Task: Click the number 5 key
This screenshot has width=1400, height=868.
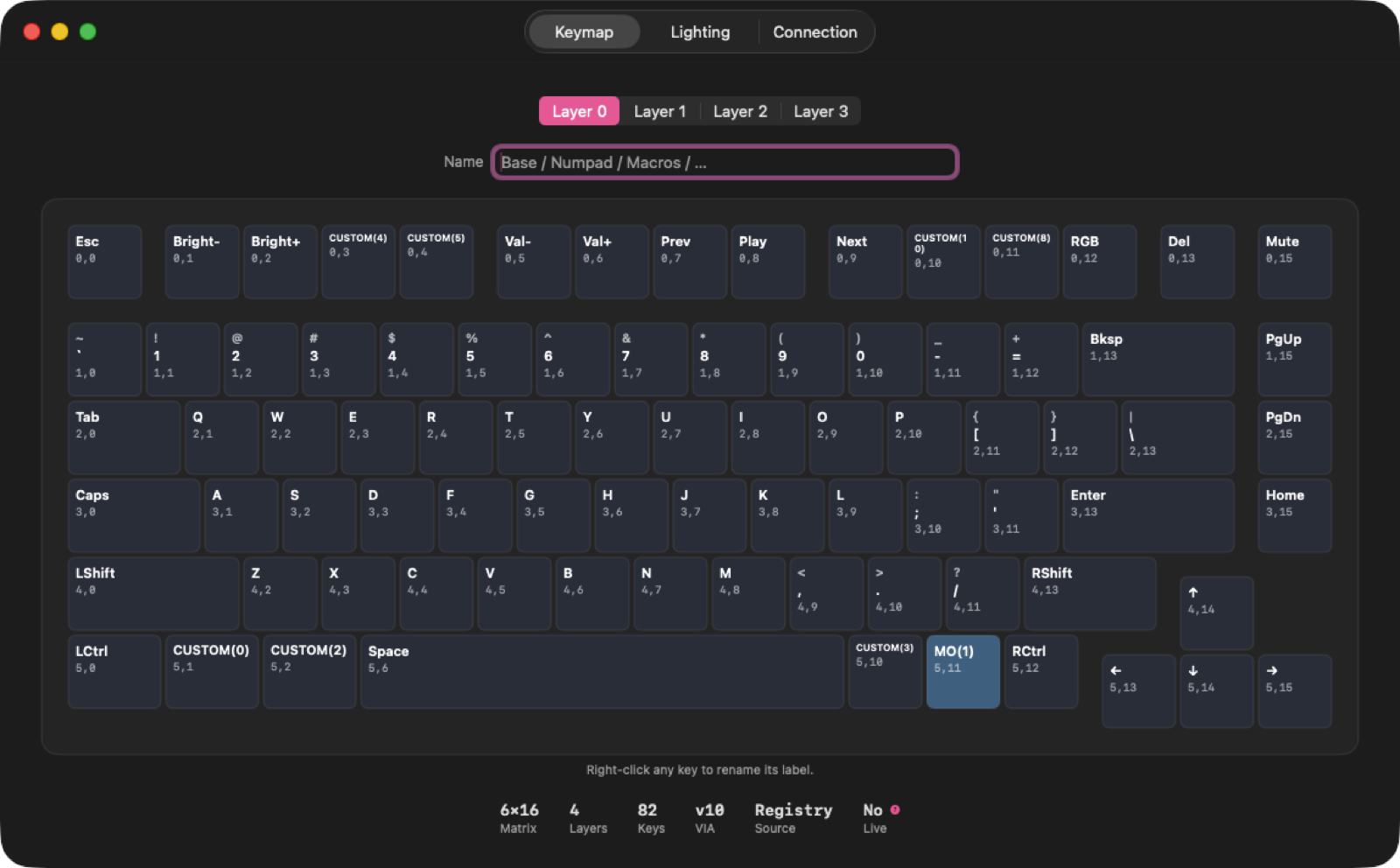Action: point(494,360)
